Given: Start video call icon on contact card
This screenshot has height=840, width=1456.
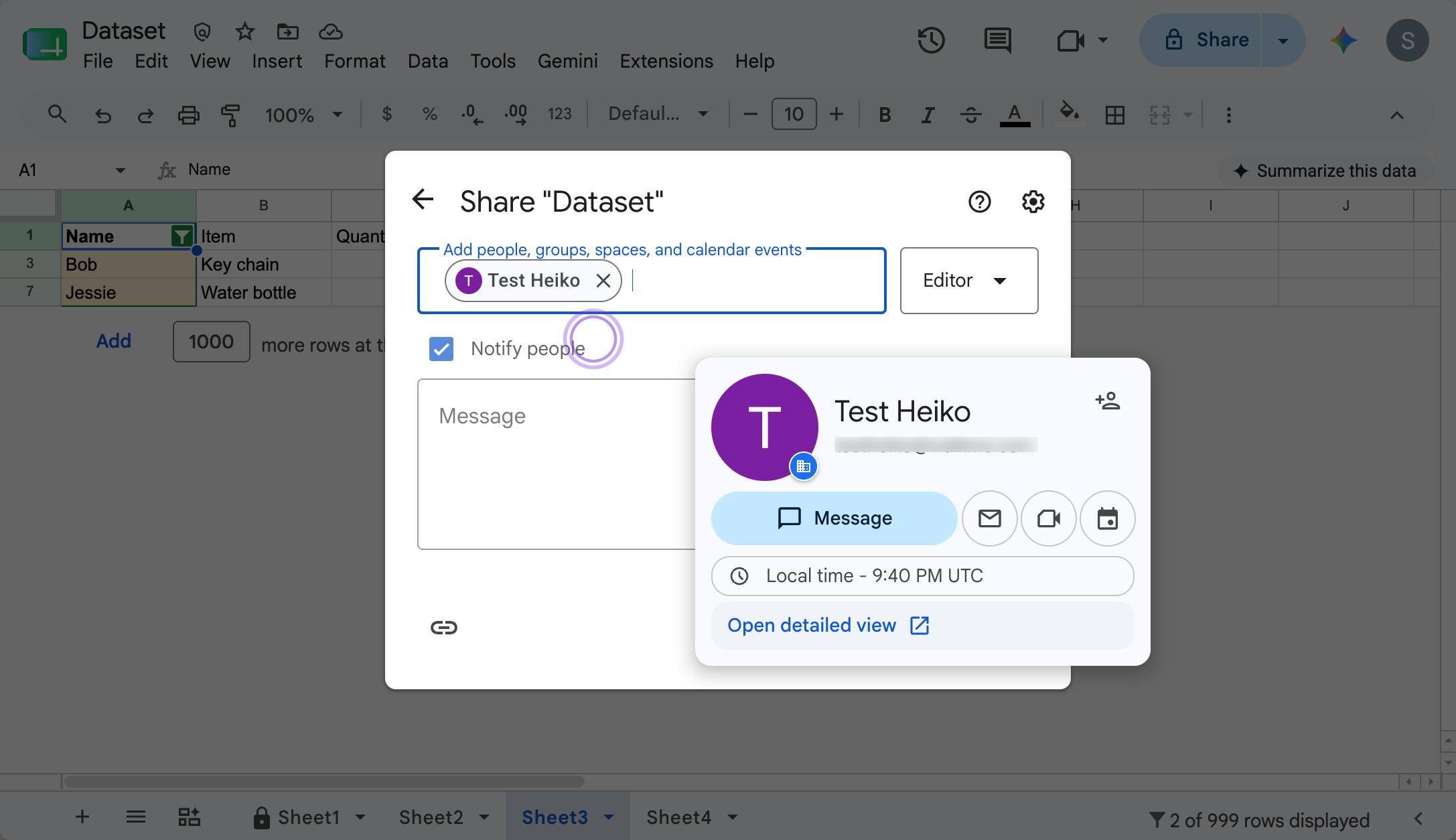Looking at the screenshot, I should click(x=1048, y=518).
